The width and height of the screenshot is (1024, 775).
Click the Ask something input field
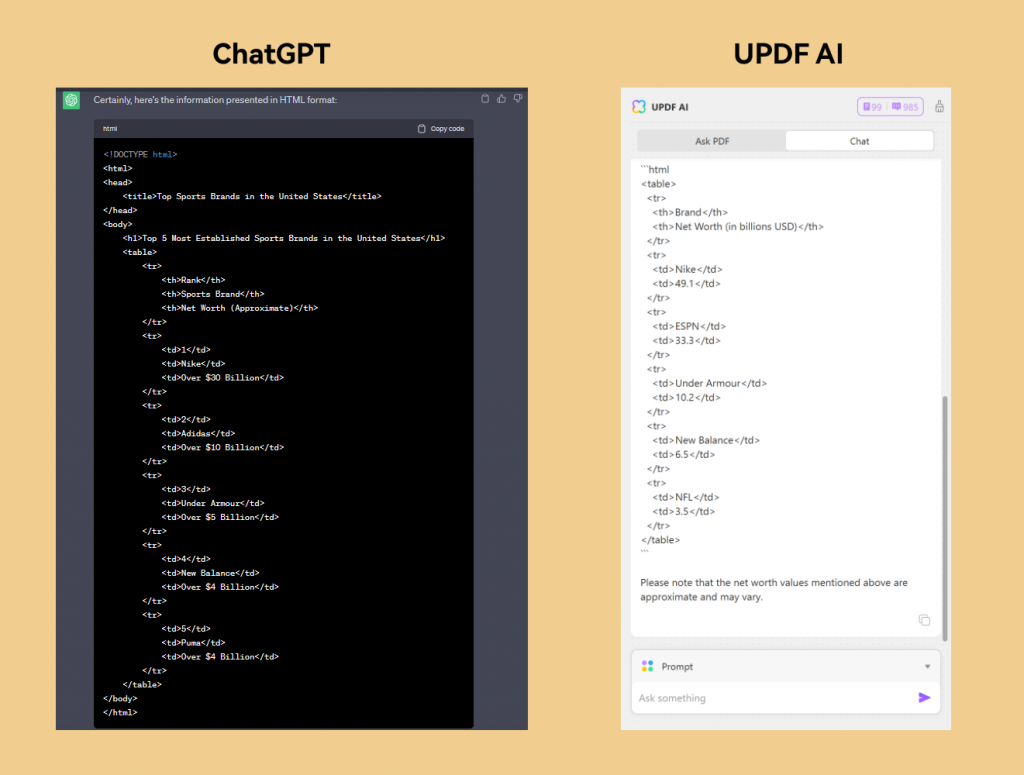[775, 698]
